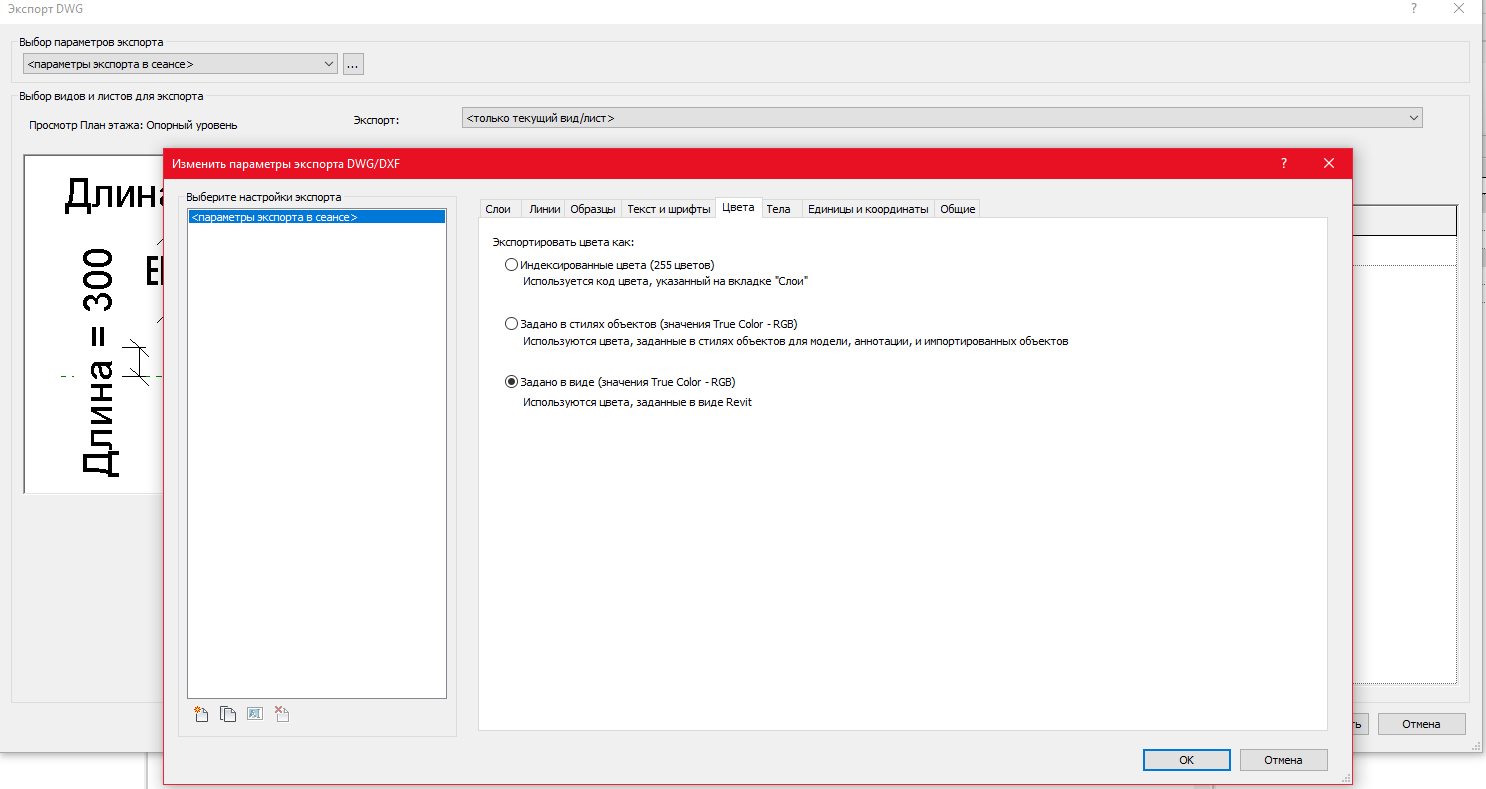Open the Цвета tab
The height and width of the screenshot is (789, 1486).
click(x=738, y=208)
